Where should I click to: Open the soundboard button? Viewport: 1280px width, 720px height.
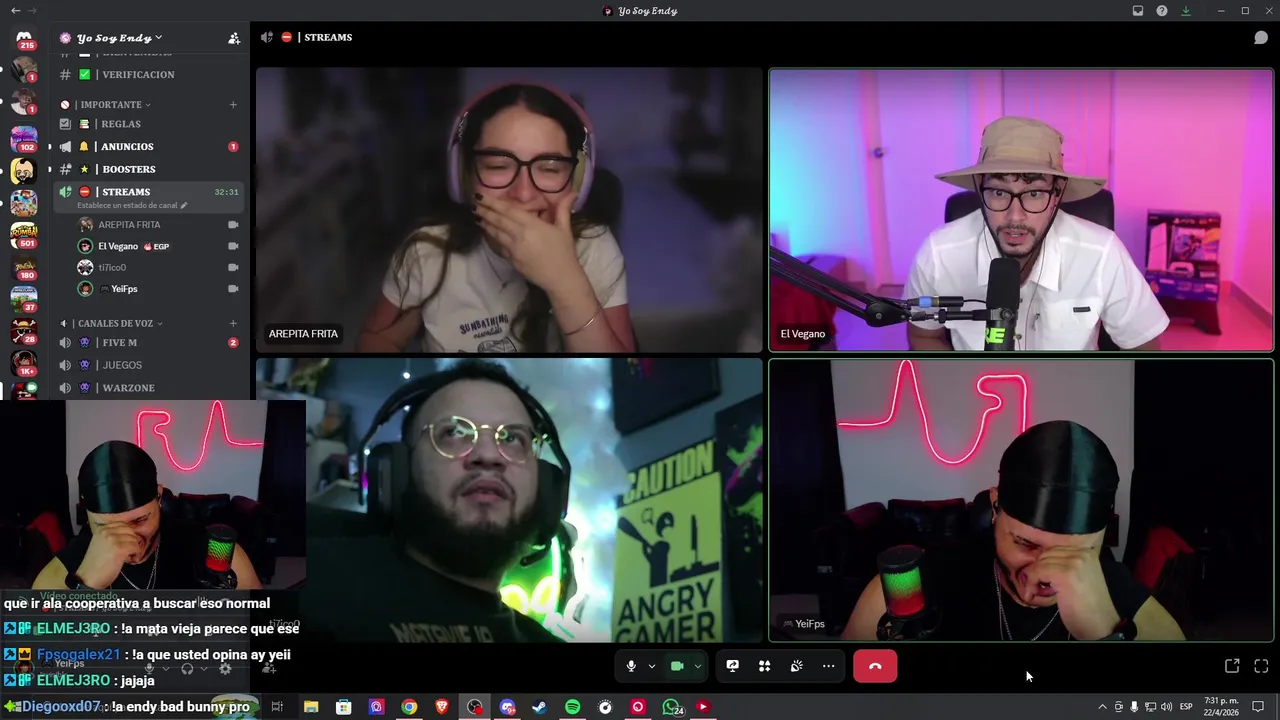797,666
